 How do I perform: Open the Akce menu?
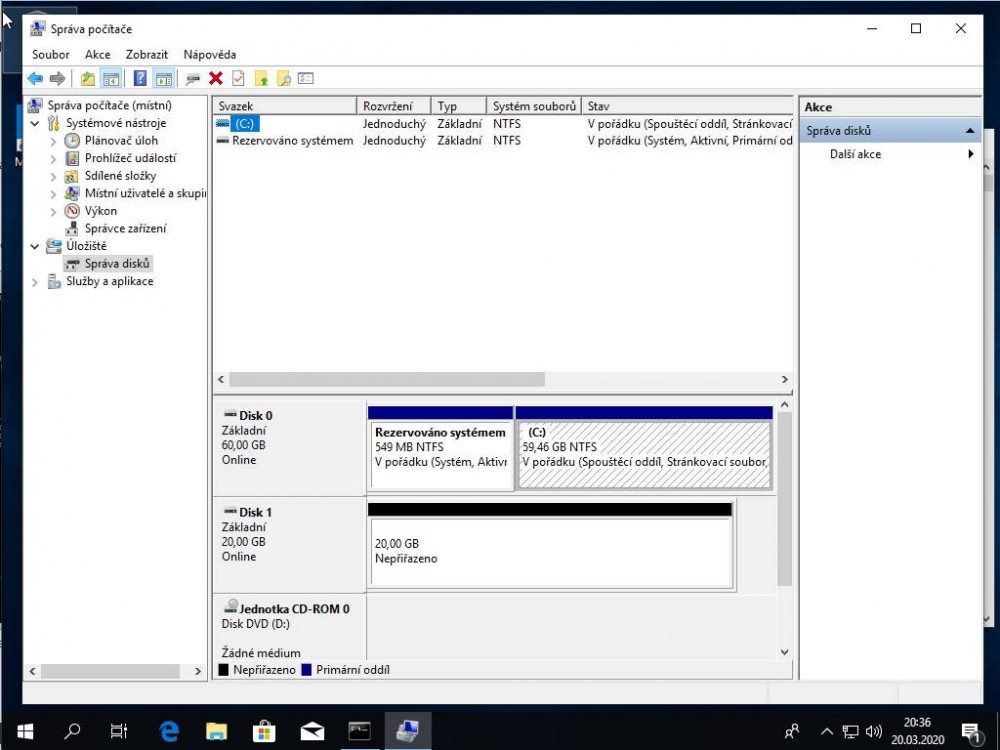[x=98, y=54]
